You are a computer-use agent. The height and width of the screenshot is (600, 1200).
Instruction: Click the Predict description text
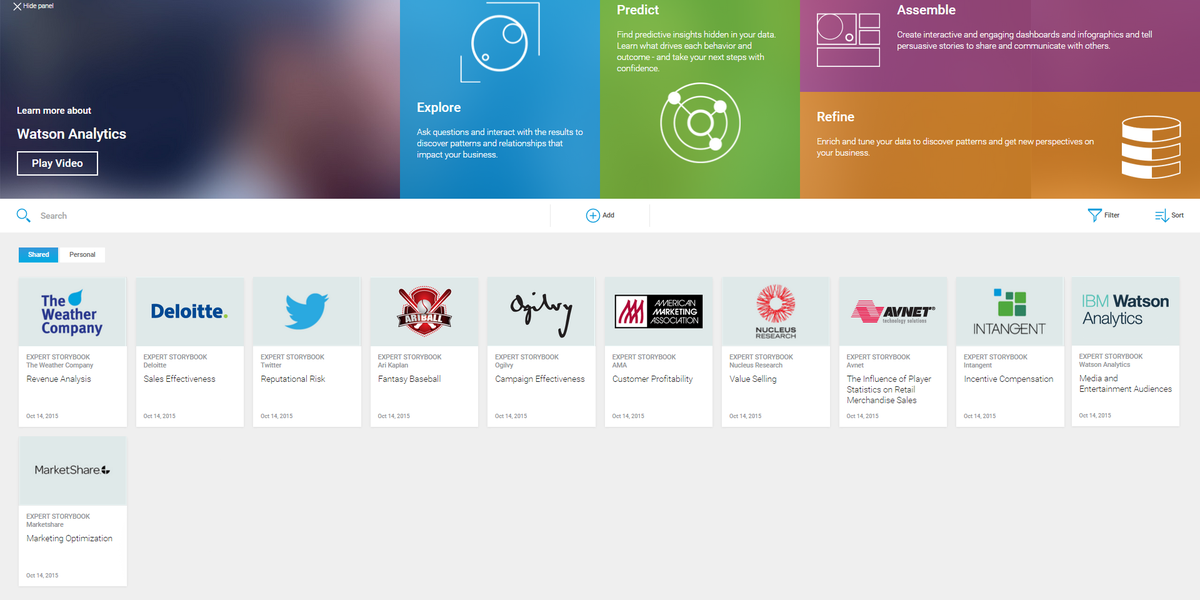[x=696, y=51]
